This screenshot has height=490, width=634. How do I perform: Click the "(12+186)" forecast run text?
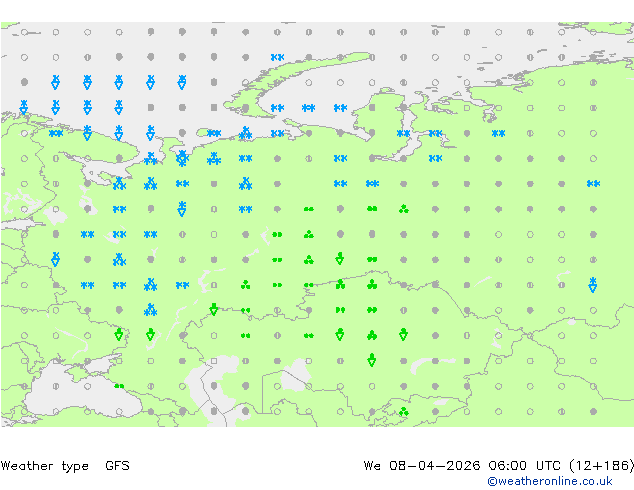pyautogui.click(x=601, y=466)
